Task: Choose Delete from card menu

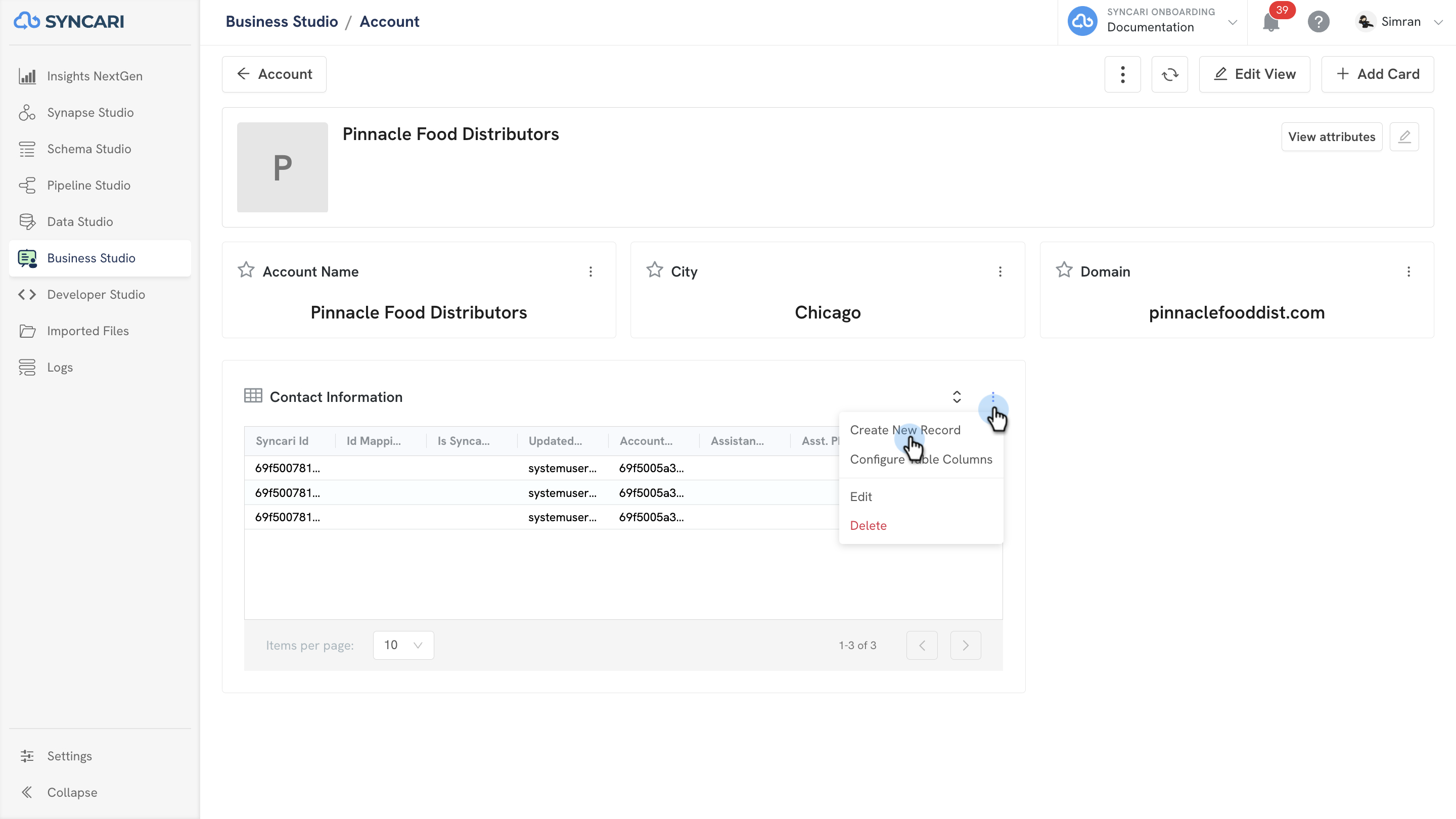Action: click(x=921, y=526)
